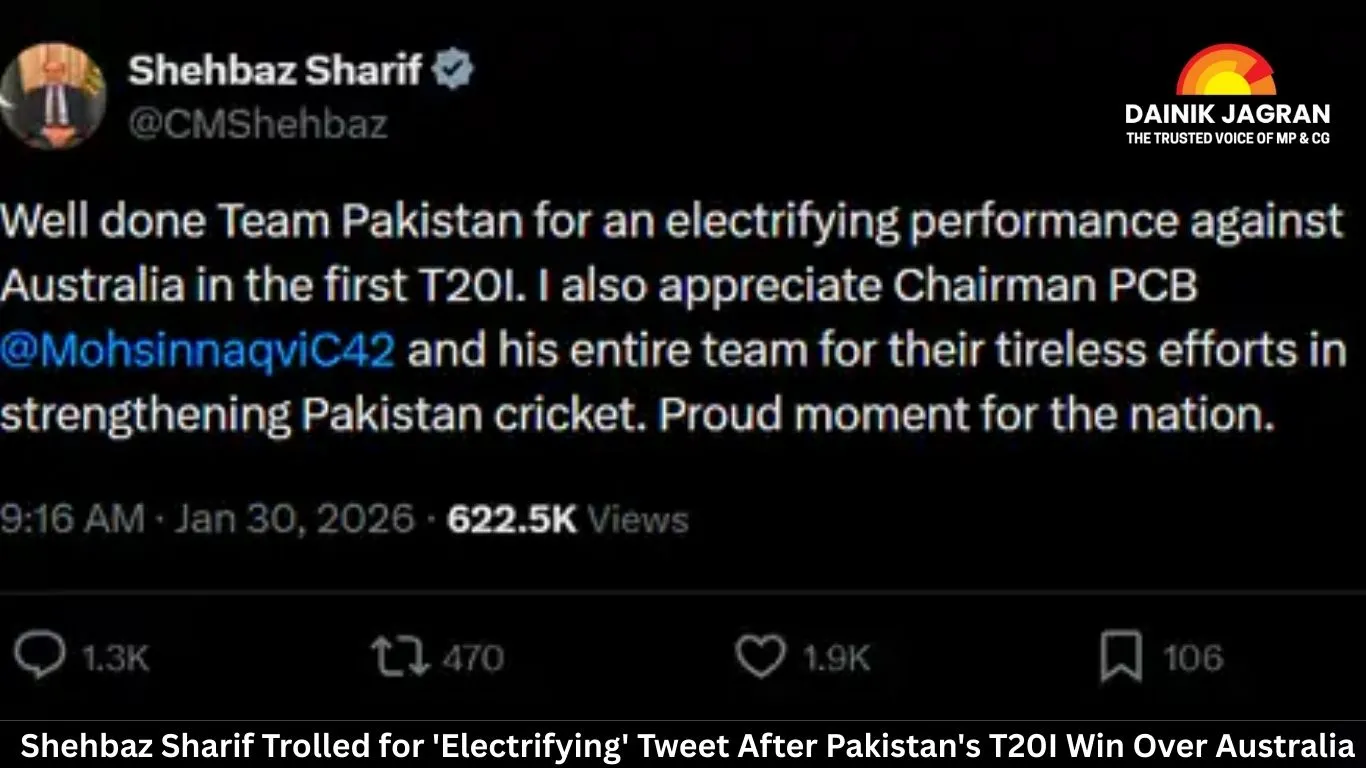Click the headline caption about Shehbaz Sharif trolled

click(x=688, y=746)
